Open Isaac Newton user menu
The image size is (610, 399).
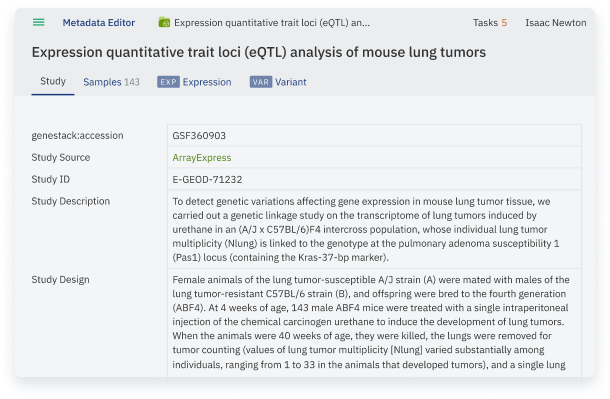[556, 23]
